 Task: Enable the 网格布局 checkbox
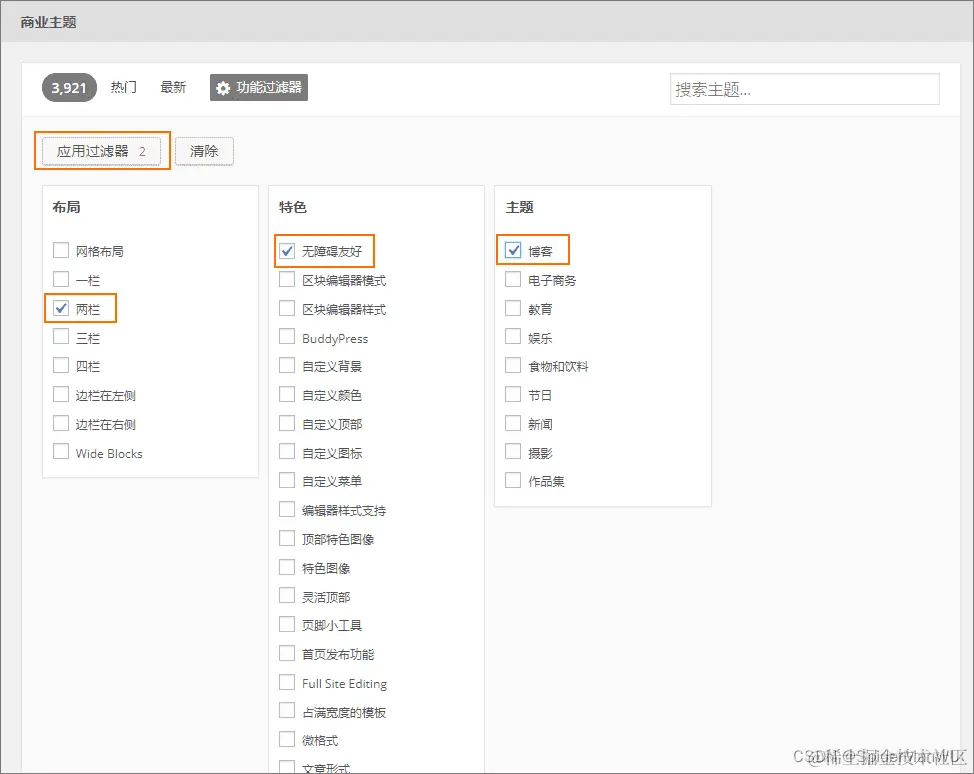[61, 250]
